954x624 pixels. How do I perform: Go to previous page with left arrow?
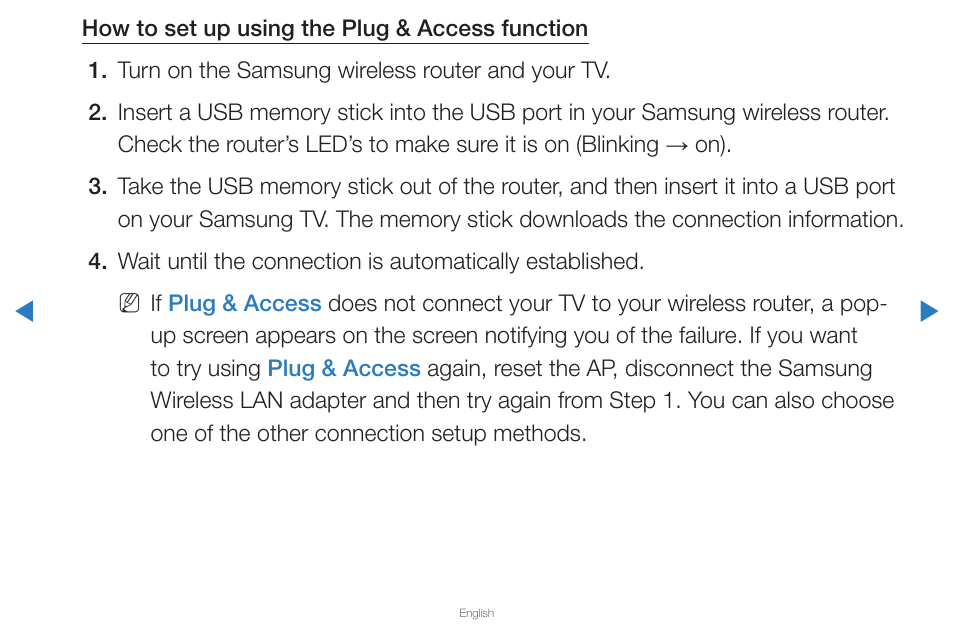(24, 311)
